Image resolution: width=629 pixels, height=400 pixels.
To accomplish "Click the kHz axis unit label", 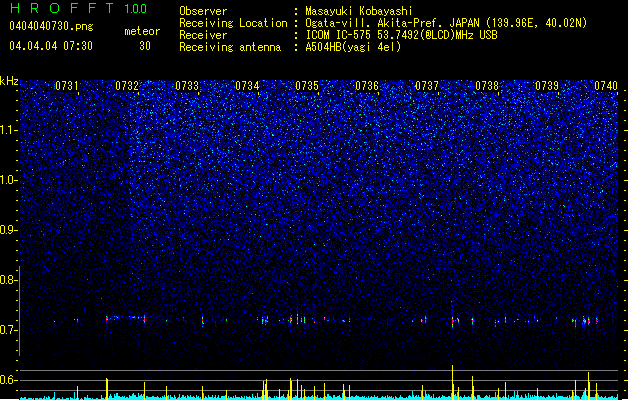I will 9,81.
